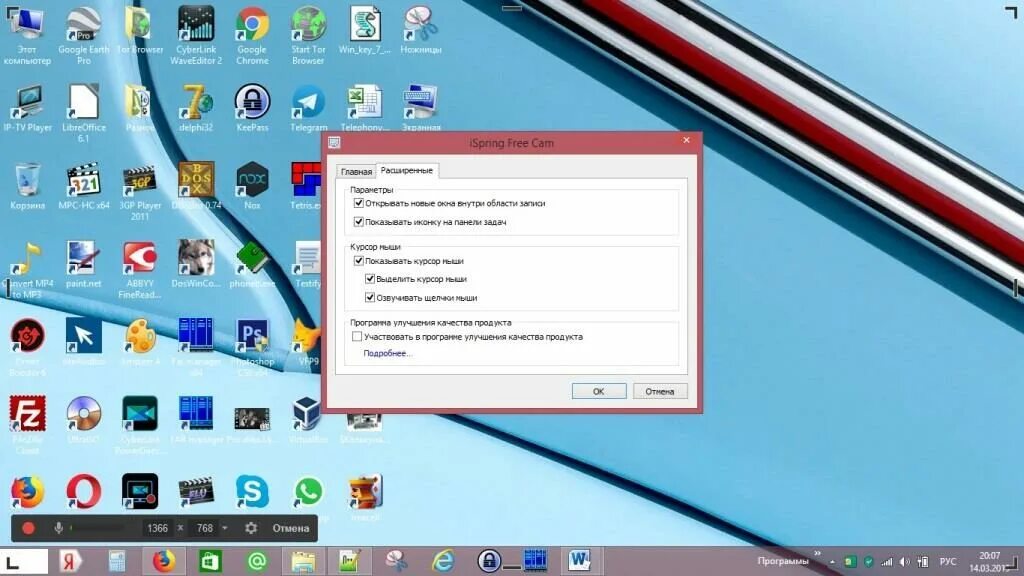Switch input language via РУС indicator

[948, 562]
